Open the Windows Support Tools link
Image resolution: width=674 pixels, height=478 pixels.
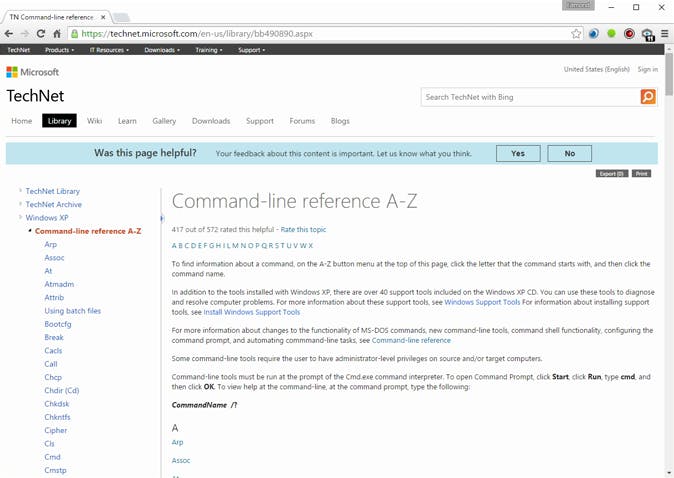(482, 302)
